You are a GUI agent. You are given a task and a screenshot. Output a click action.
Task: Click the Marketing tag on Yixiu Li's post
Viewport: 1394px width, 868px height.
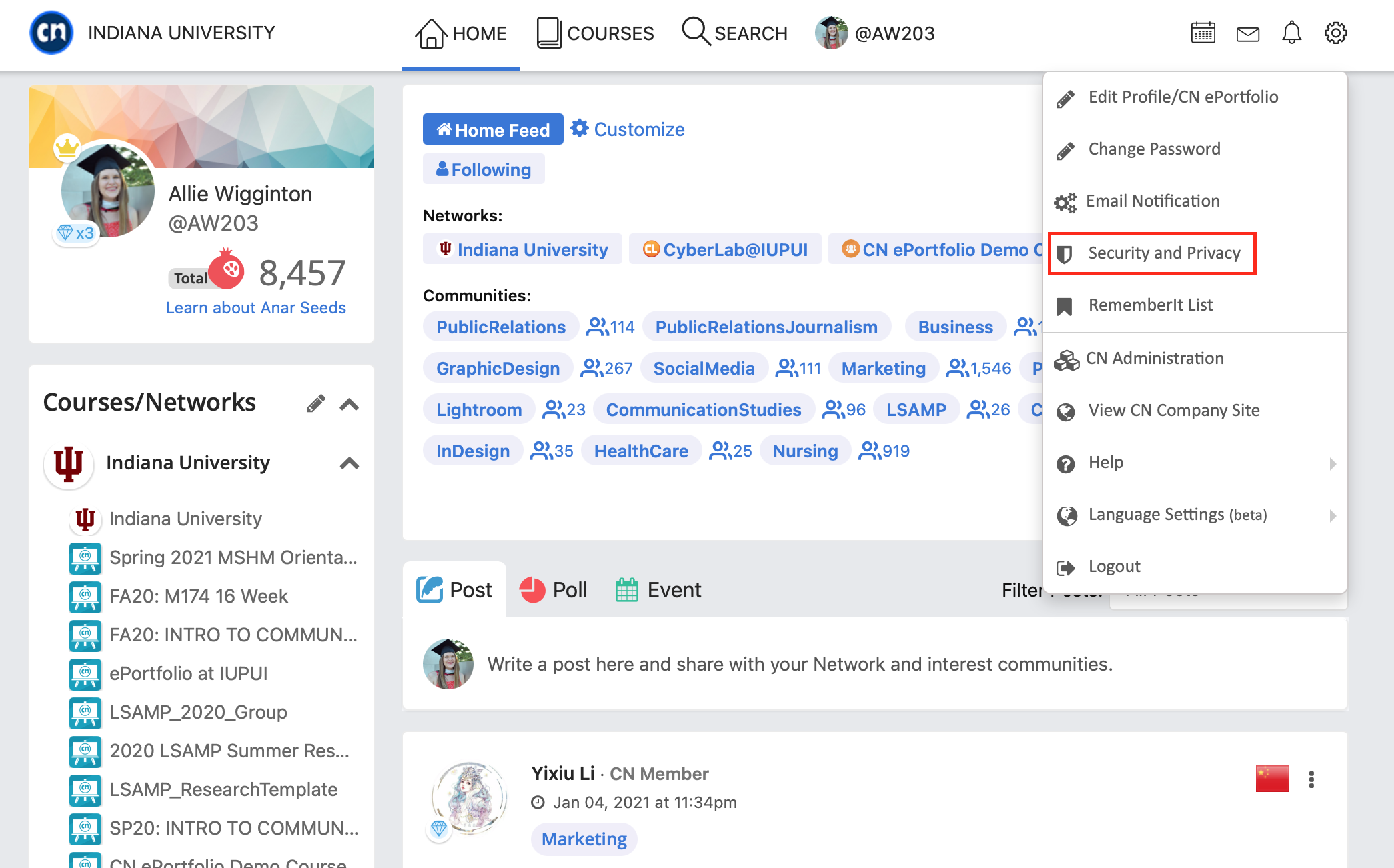tap(584, 839)
